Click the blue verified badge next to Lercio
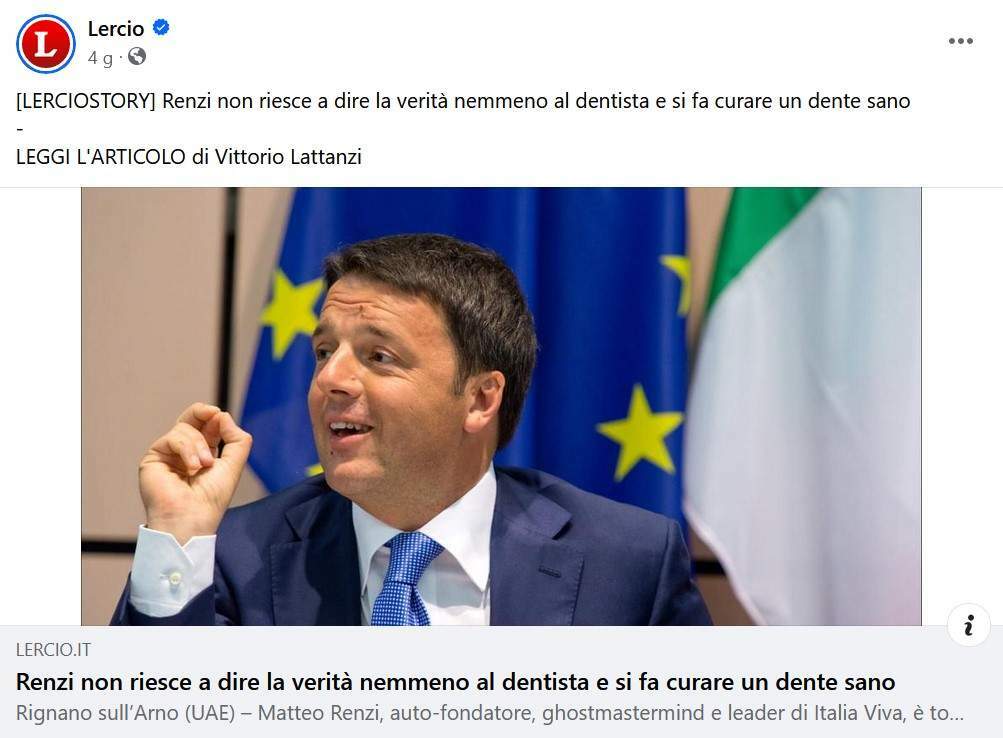Image resolution: width=1003 pixels, height=738 pixels. click(x=161, y=27)
